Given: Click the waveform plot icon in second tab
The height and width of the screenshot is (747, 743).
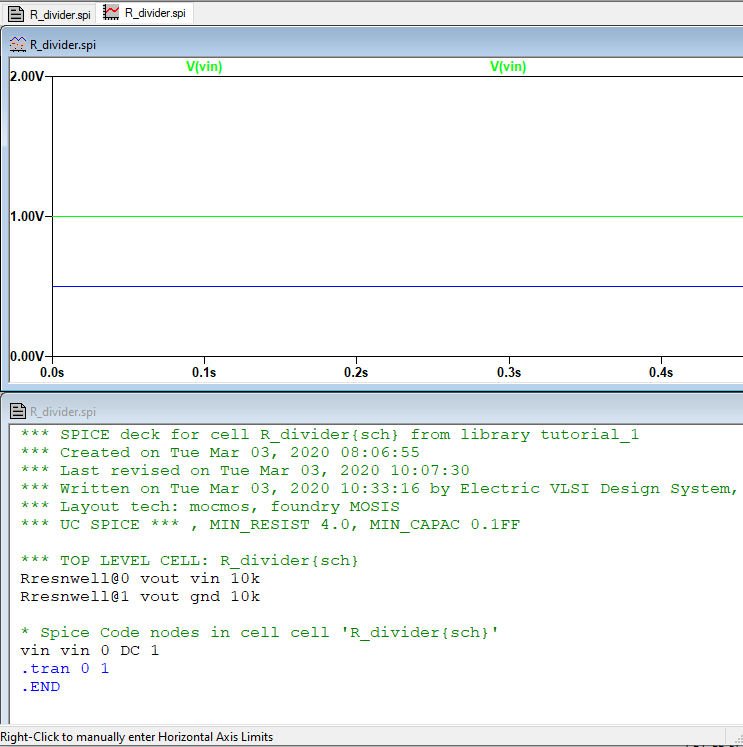Looking at the screenshot, I should tap(111, 14).
